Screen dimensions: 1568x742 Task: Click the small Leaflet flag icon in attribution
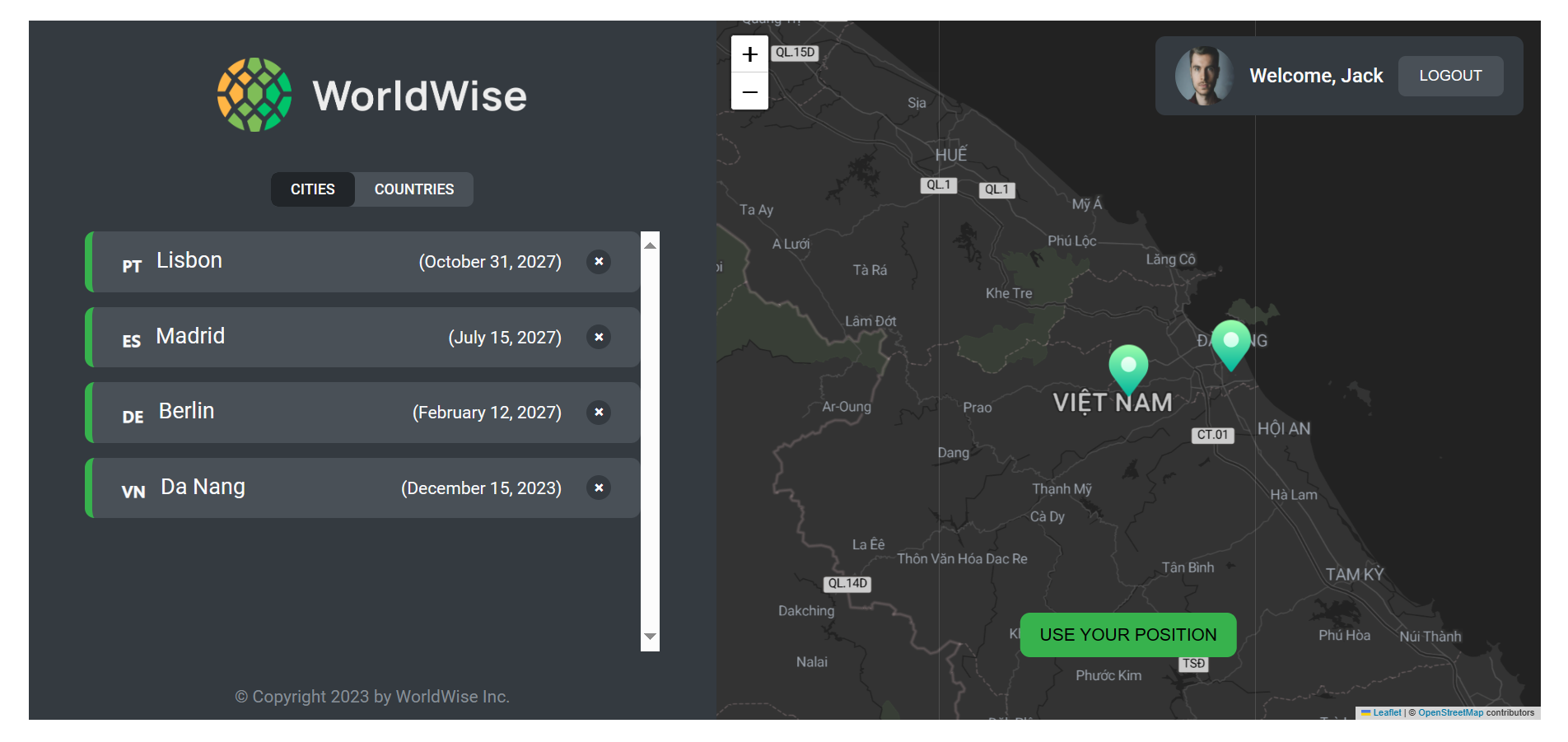tap(1366, 713)
